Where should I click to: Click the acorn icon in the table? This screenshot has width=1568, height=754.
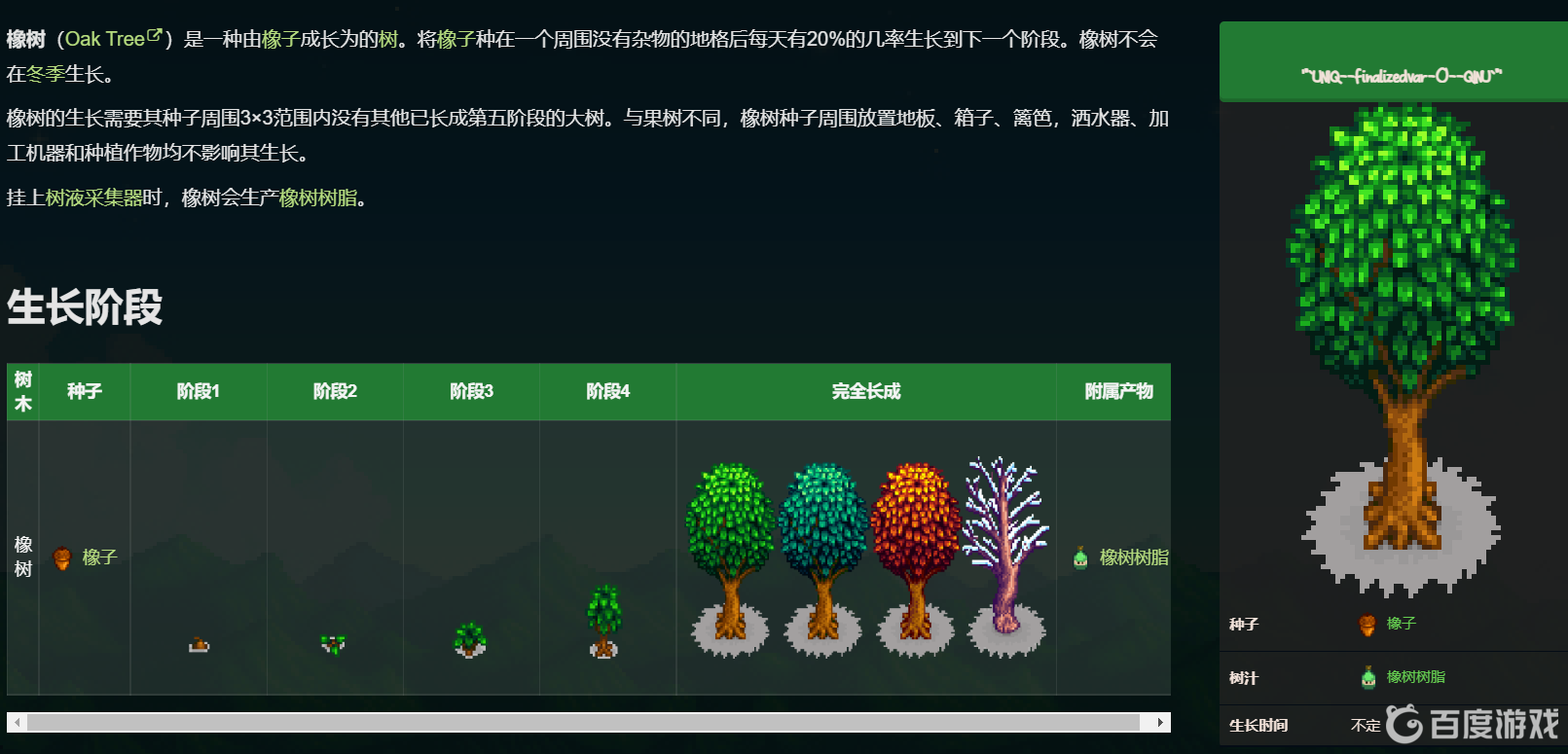(x=62, y=557)
